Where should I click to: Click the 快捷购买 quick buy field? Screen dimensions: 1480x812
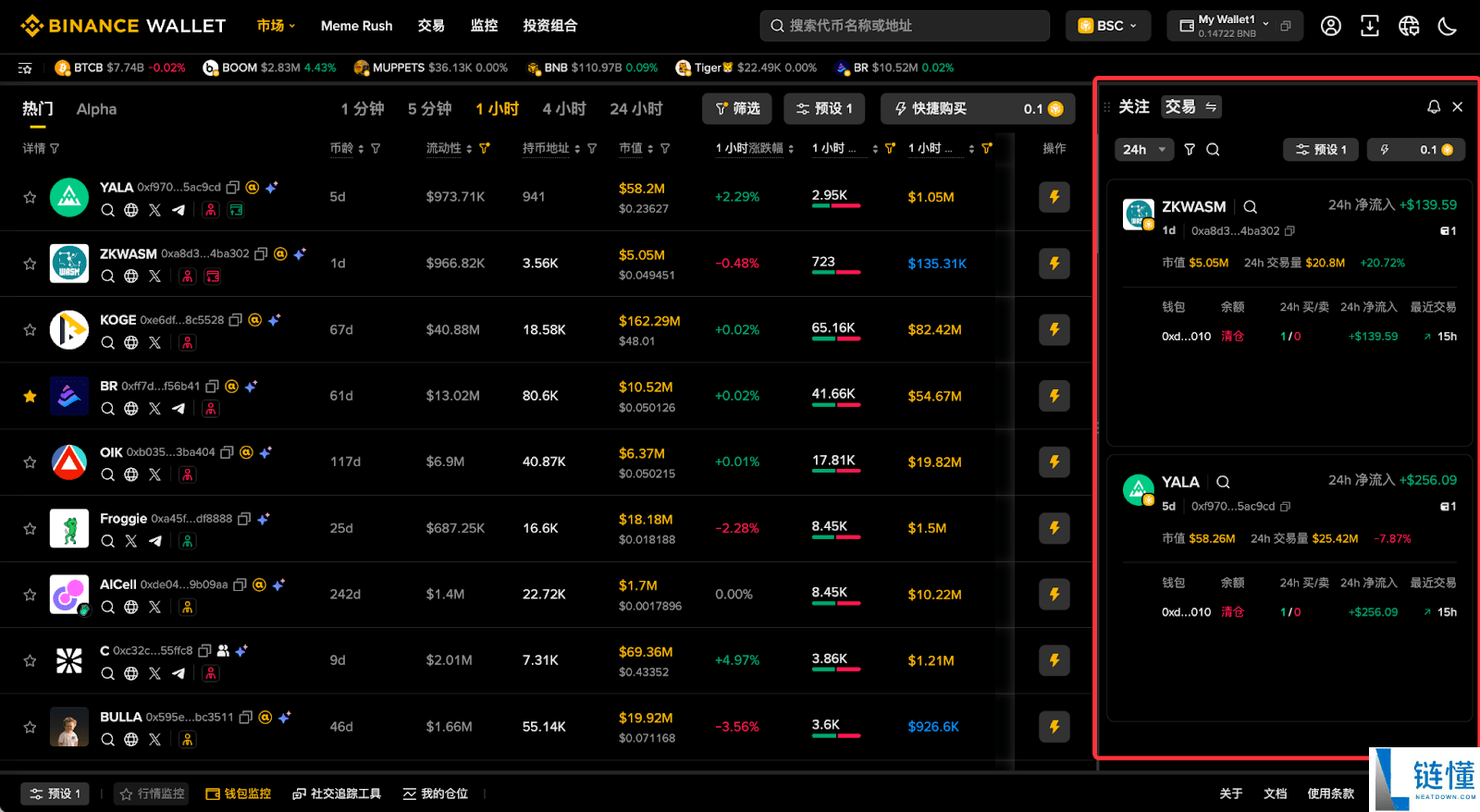978,109
